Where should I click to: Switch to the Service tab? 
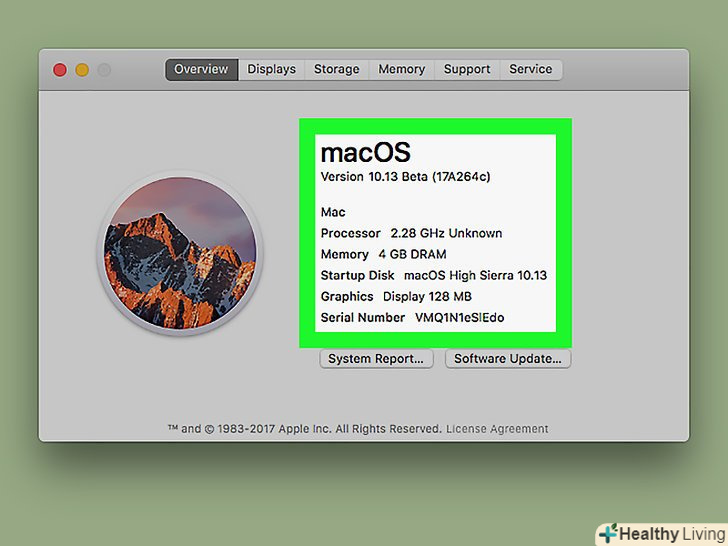point(531,69)
